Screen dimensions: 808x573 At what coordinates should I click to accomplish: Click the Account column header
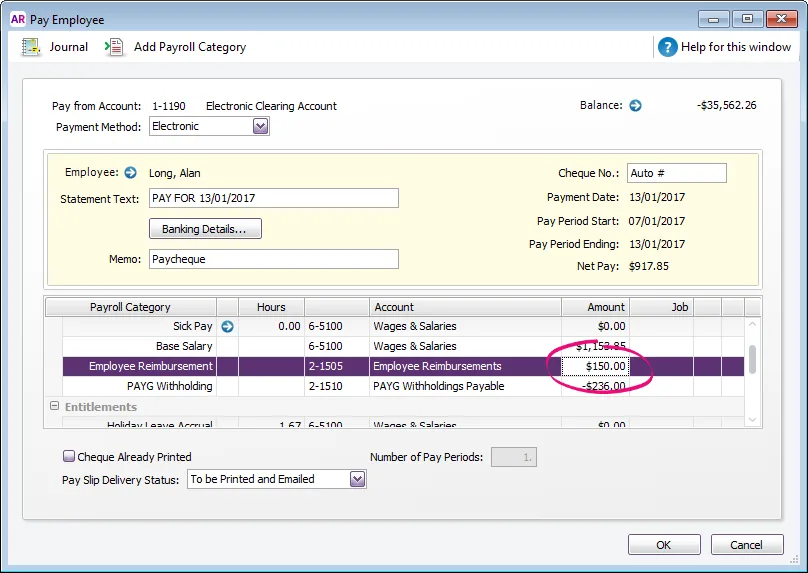pyautogui.click(x=465, y=307)
